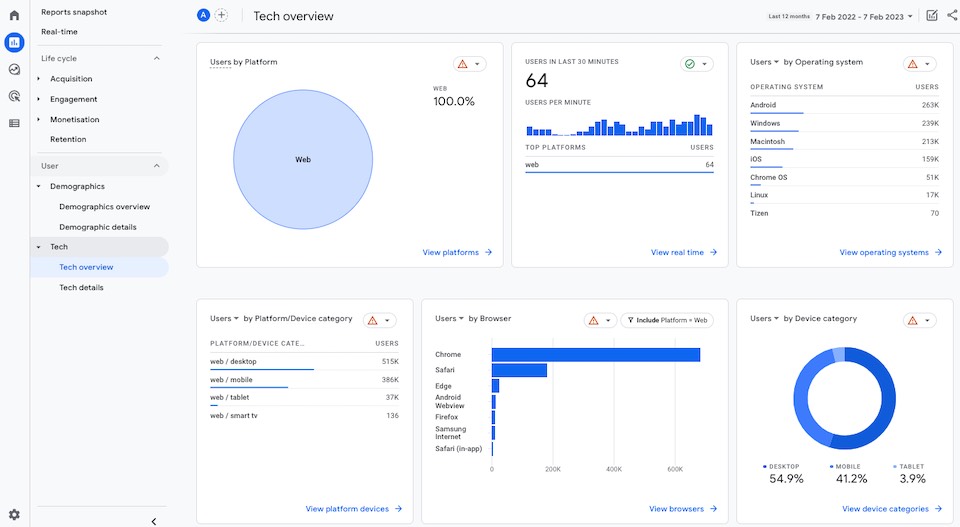Click the Include Platform = Web filter chip

pos(667,320)
